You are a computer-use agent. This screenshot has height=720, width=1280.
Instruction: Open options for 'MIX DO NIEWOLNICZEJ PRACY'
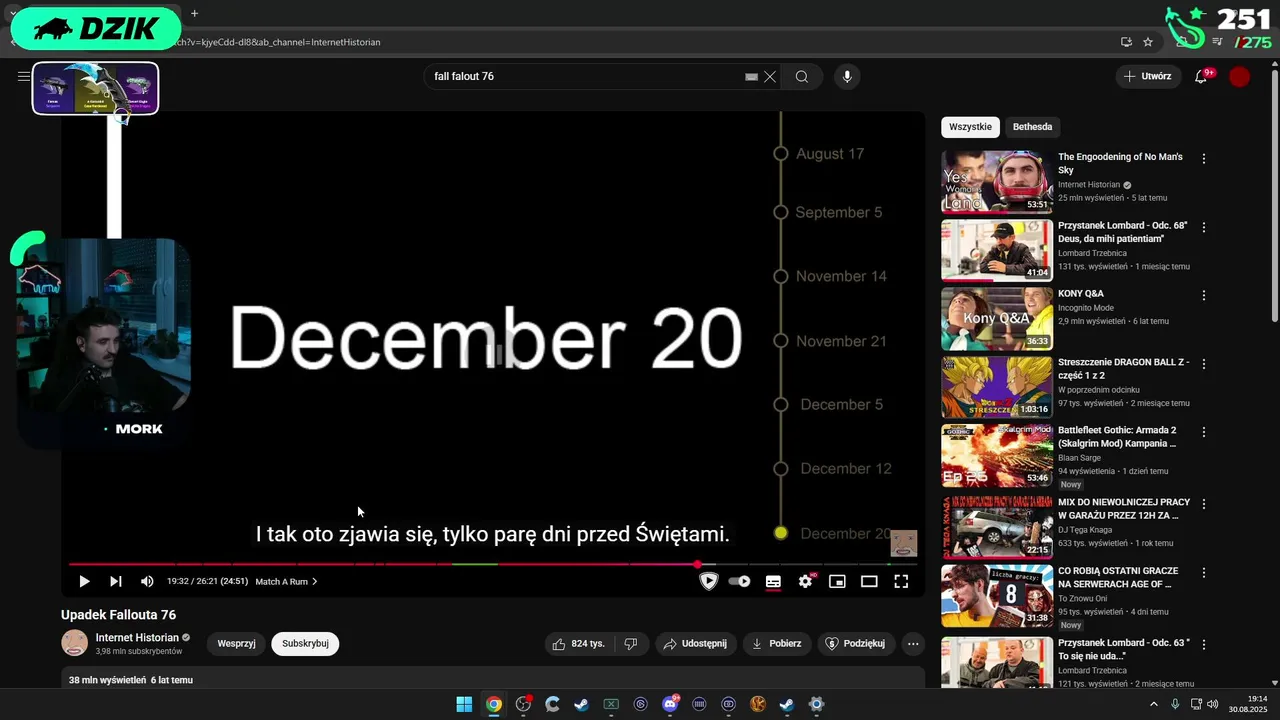pyautogui.click(x=1204, y=504)
